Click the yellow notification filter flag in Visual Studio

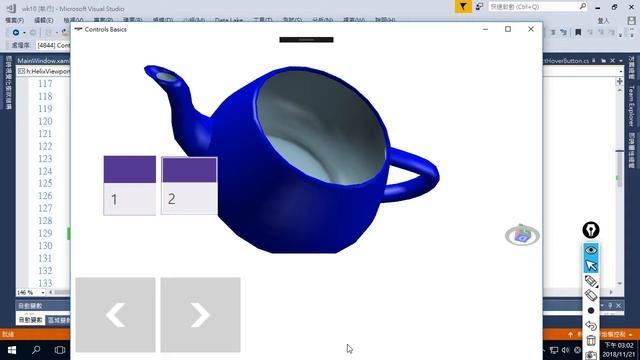[463, 7]
